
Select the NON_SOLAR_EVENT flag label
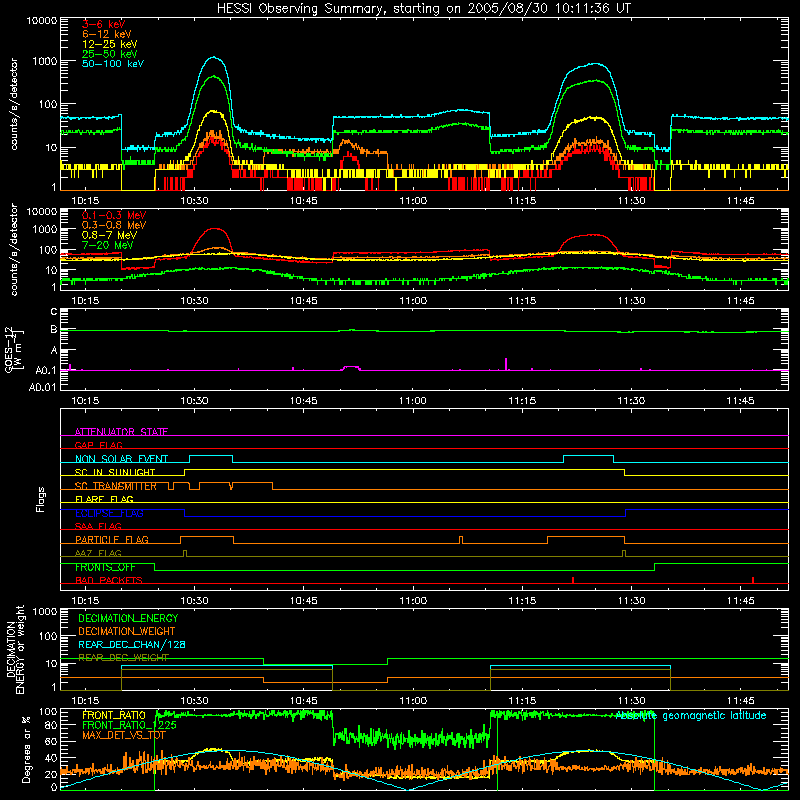coord(121,459)
